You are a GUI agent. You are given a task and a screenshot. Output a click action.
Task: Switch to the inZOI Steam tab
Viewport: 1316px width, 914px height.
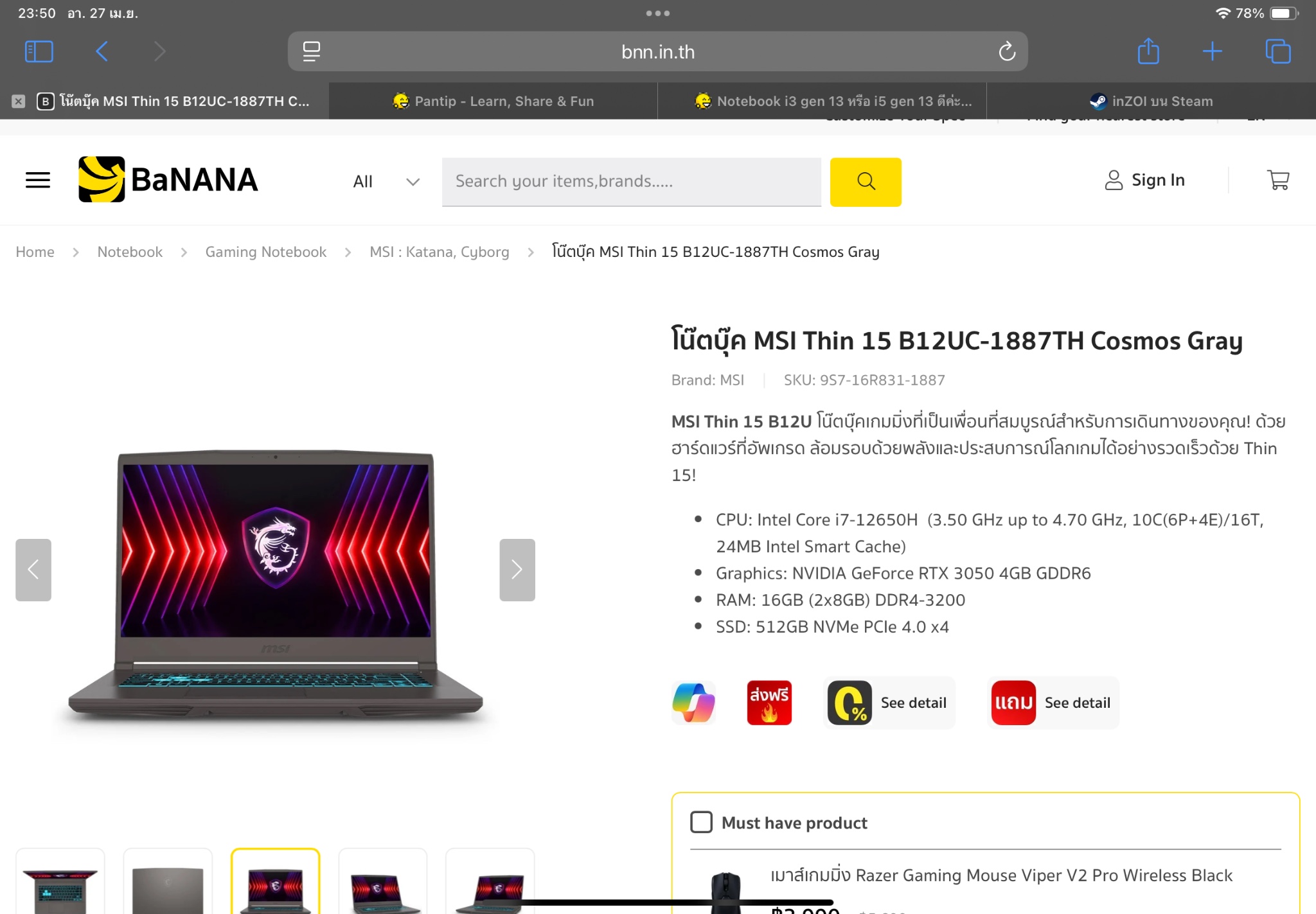pos(1151,101)
